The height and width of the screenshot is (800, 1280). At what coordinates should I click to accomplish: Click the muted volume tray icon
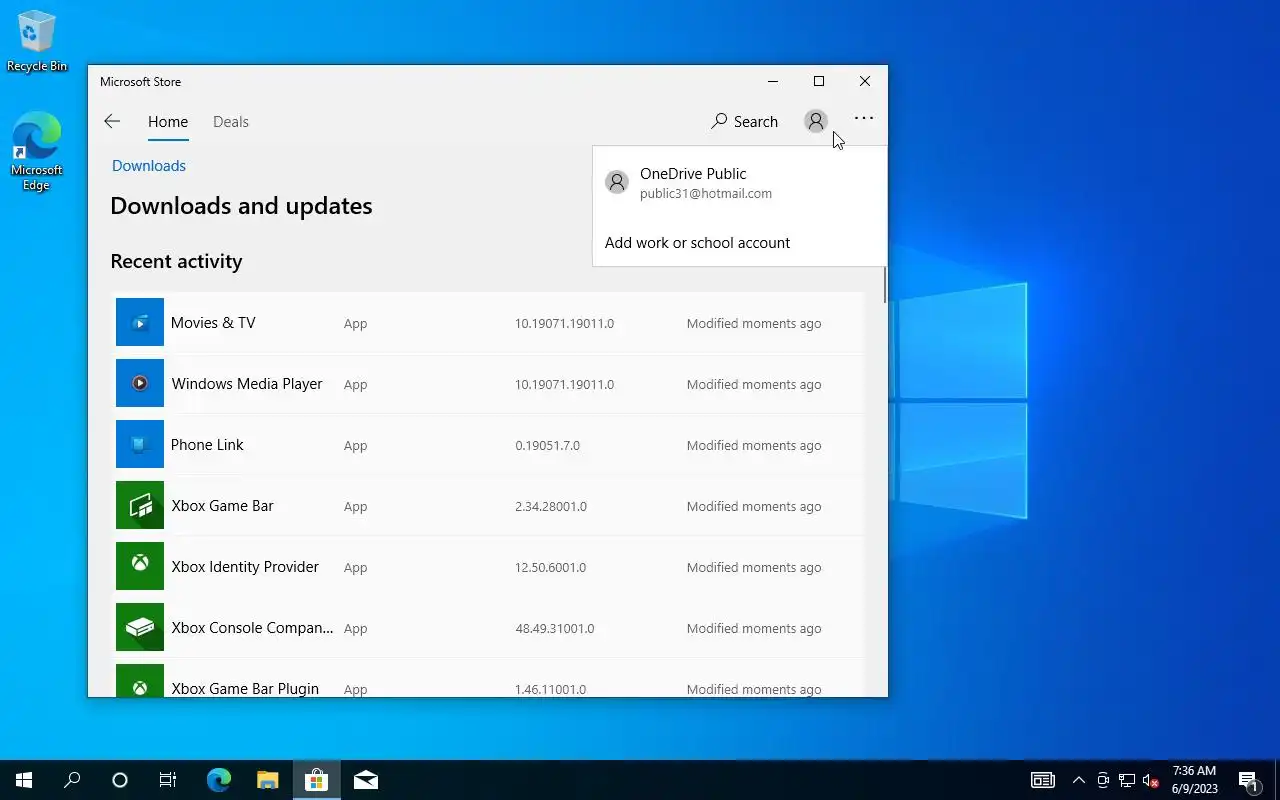pos(1151,780)
